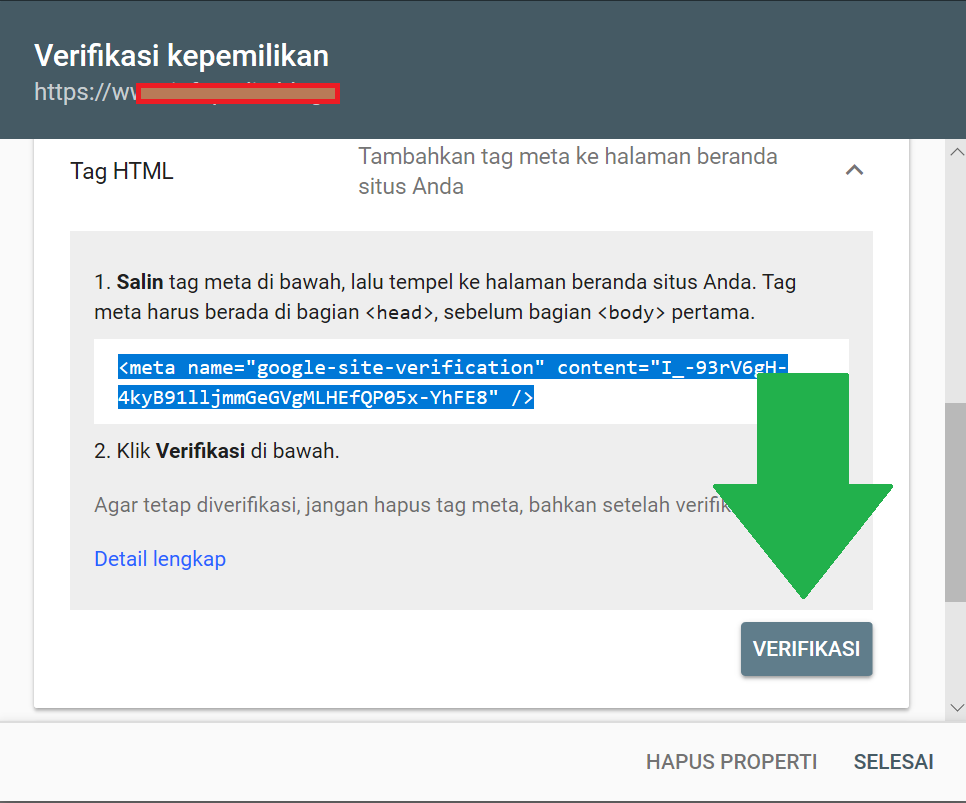
Task: Click the step 2 'Klik Verifikasi di bawah' text
Action: coord(217,451)
